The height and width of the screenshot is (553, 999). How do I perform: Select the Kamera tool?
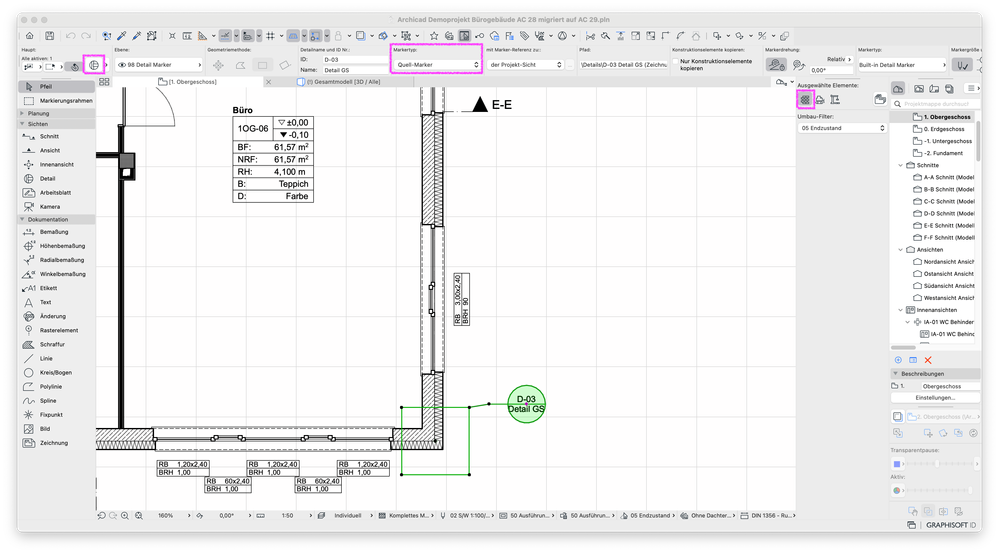coord(49,206)
